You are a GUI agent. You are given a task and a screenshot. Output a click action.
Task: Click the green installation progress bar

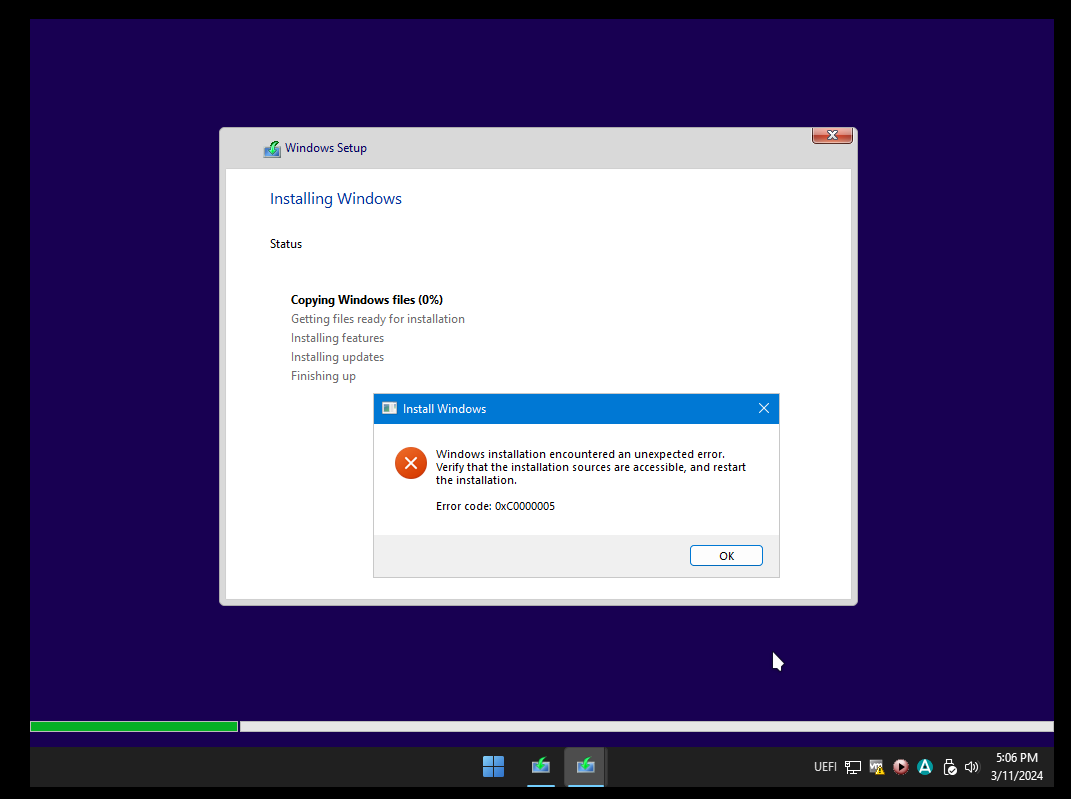click(x=134, y=727)
